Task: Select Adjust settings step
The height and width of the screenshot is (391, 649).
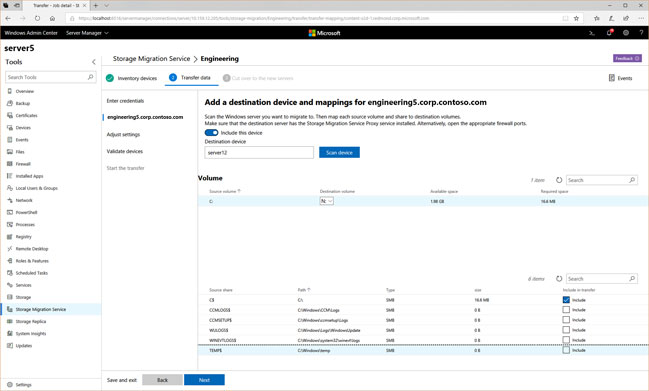Action: (123, 134)
